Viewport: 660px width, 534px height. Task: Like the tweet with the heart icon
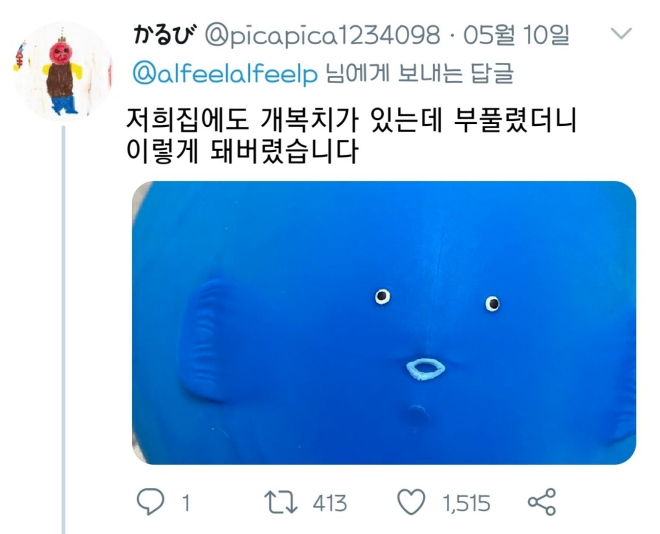point(411,502)
